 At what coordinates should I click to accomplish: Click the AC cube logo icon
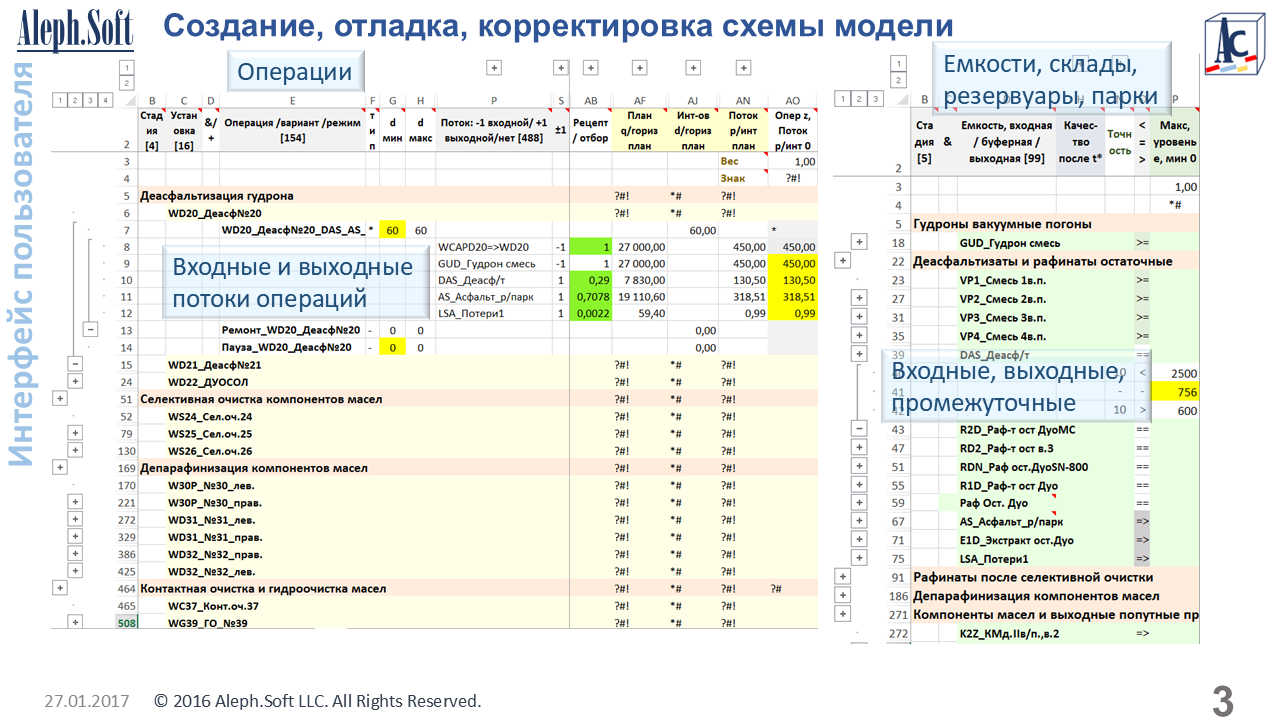point(1229,46)
